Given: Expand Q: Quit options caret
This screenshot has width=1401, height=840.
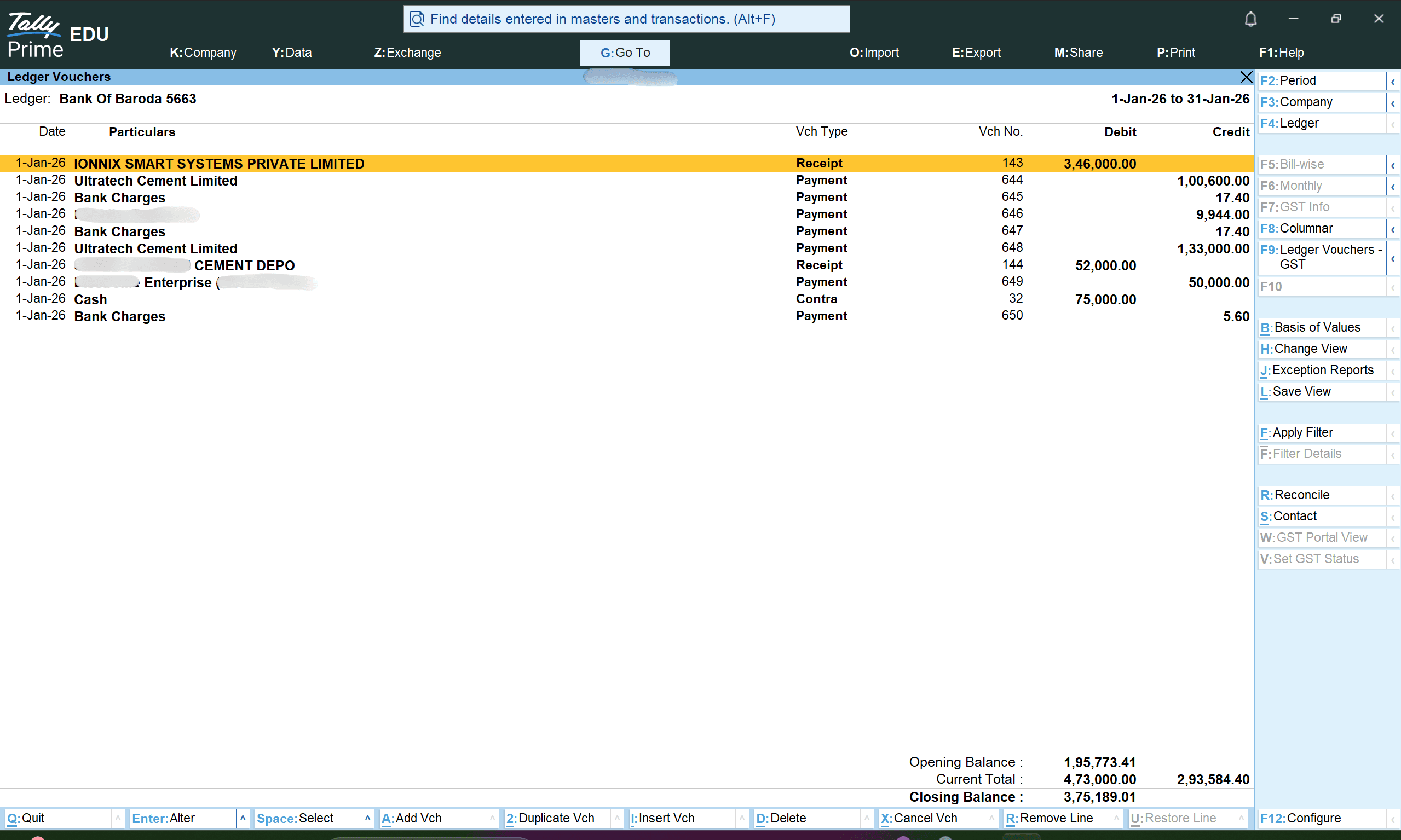Looking at the screenshot, I should 118,818.
